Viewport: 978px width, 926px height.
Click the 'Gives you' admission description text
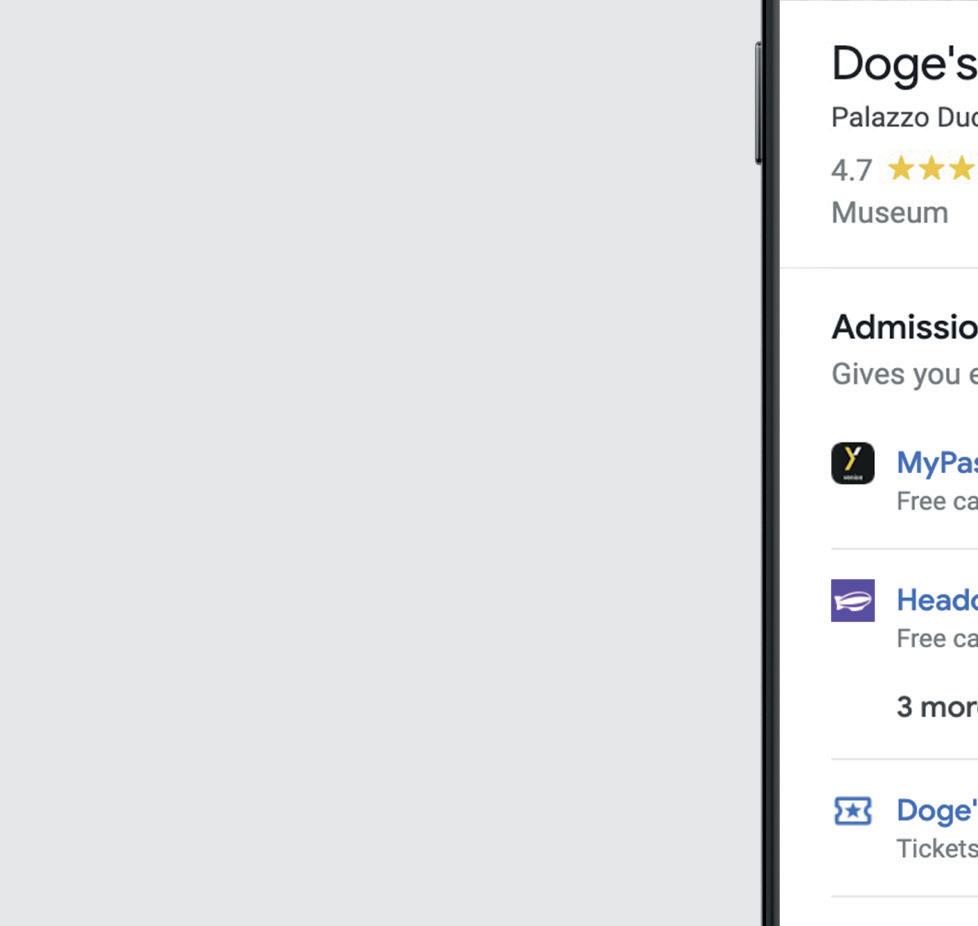pyautogui.click(x=903, y=374)
